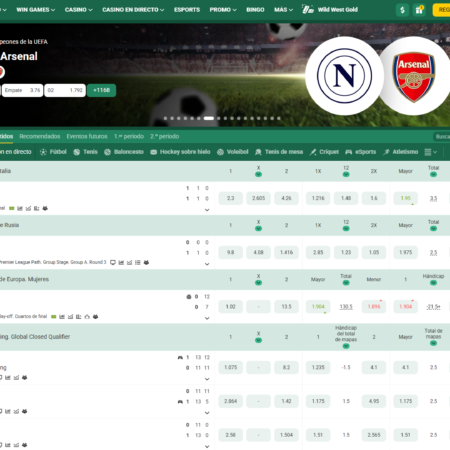The width and height of the screenshot is (450, 450).
Task: Select odds 2.864 in qualifier match
Action: (x=230, y=401)
